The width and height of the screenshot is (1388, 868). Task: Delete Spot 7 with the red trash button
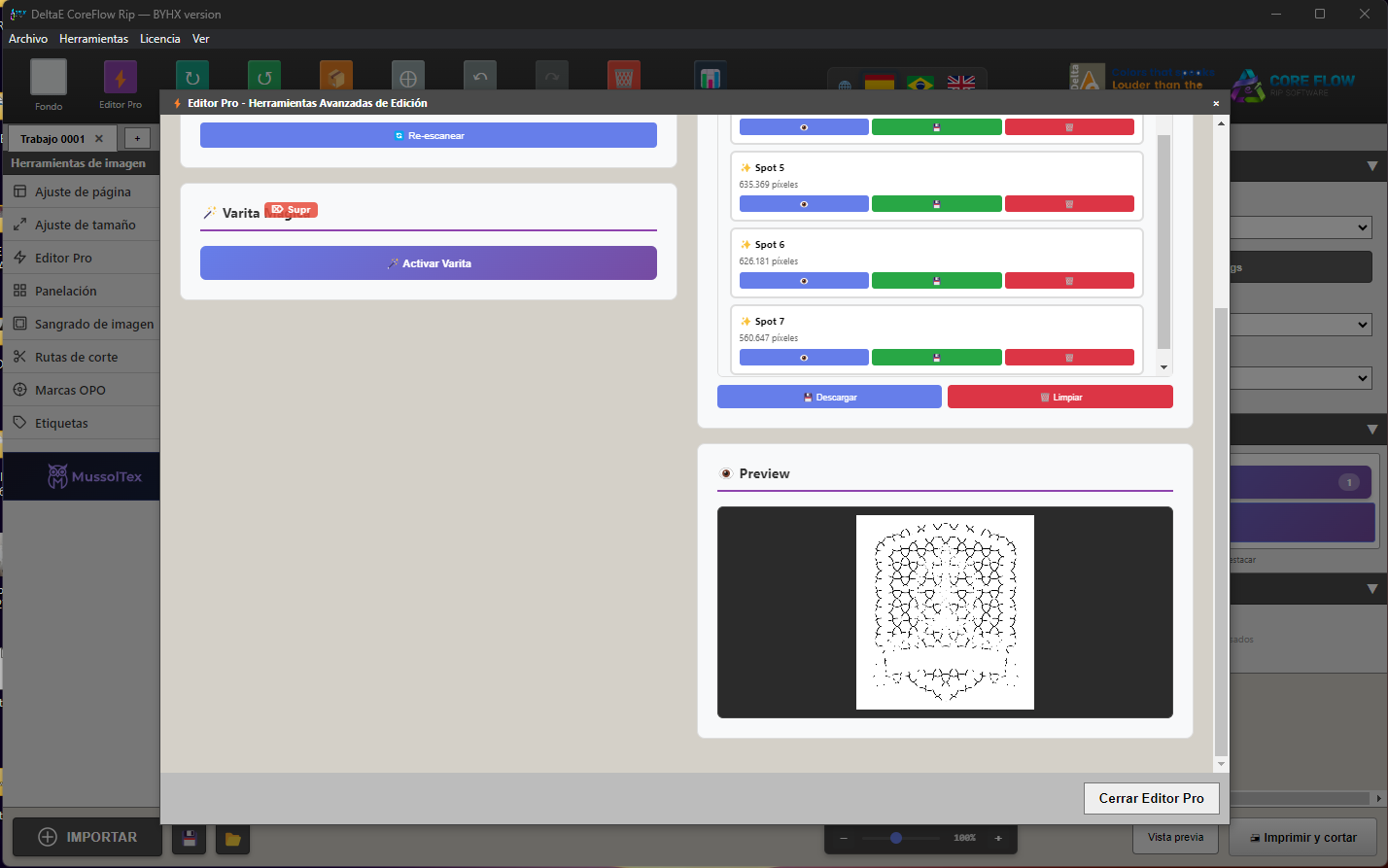tap(1069, 358)
